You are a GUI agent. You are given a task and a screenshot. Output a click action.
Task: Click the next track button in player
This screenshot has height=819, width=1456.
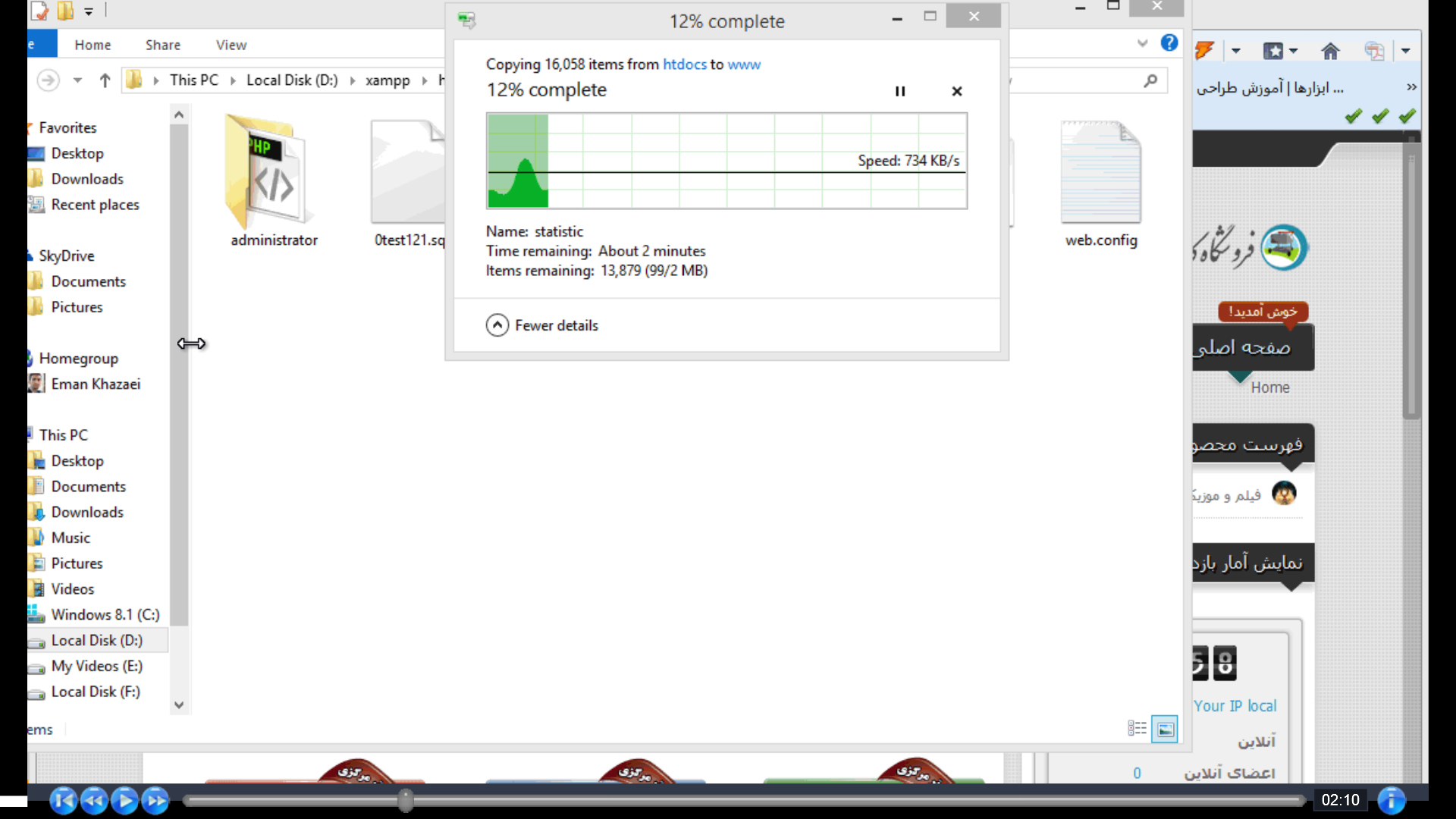pos(156,800)
